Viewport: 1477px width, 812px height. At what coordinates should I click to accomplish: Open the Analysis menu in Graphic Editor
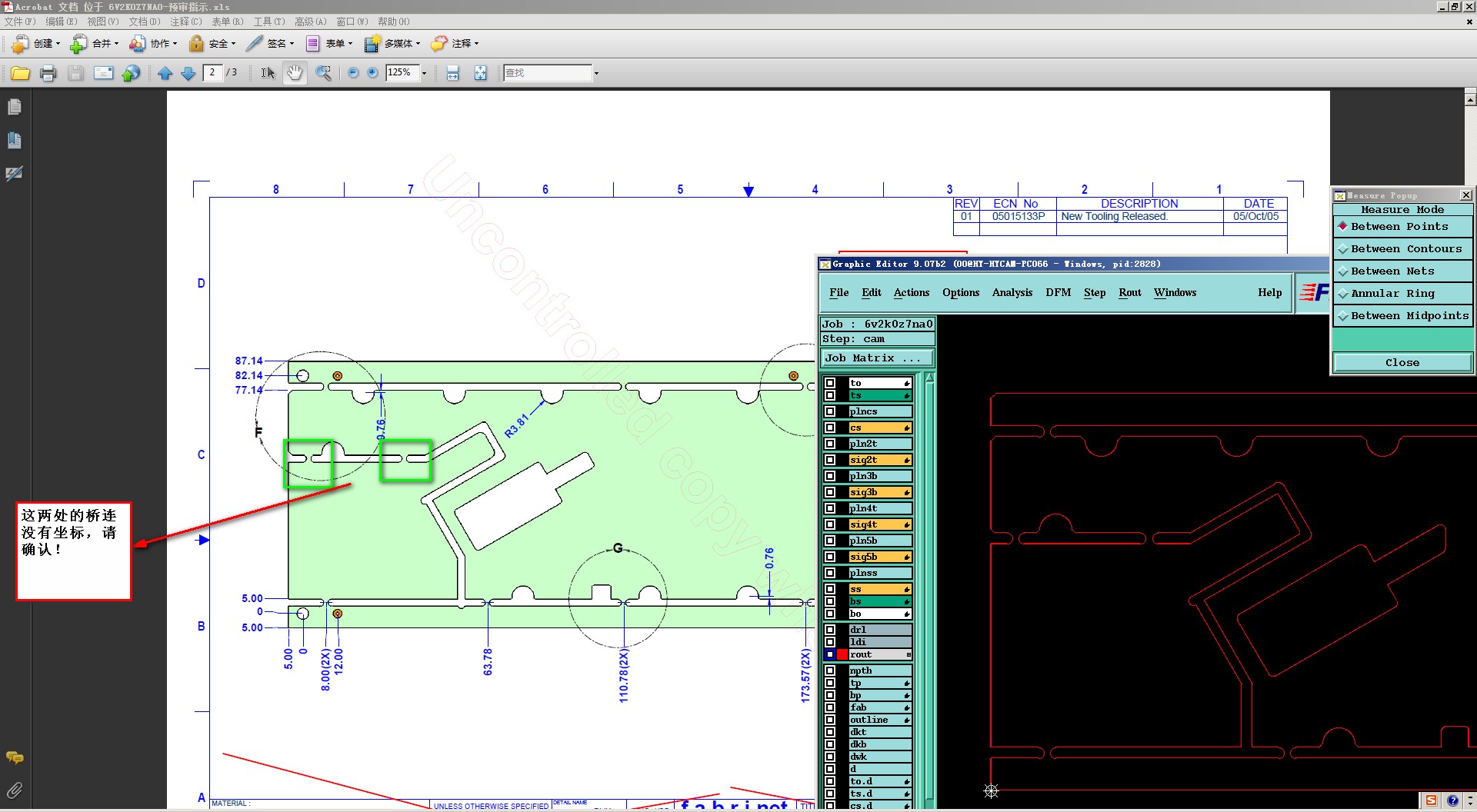click(x=1012, y=293)
